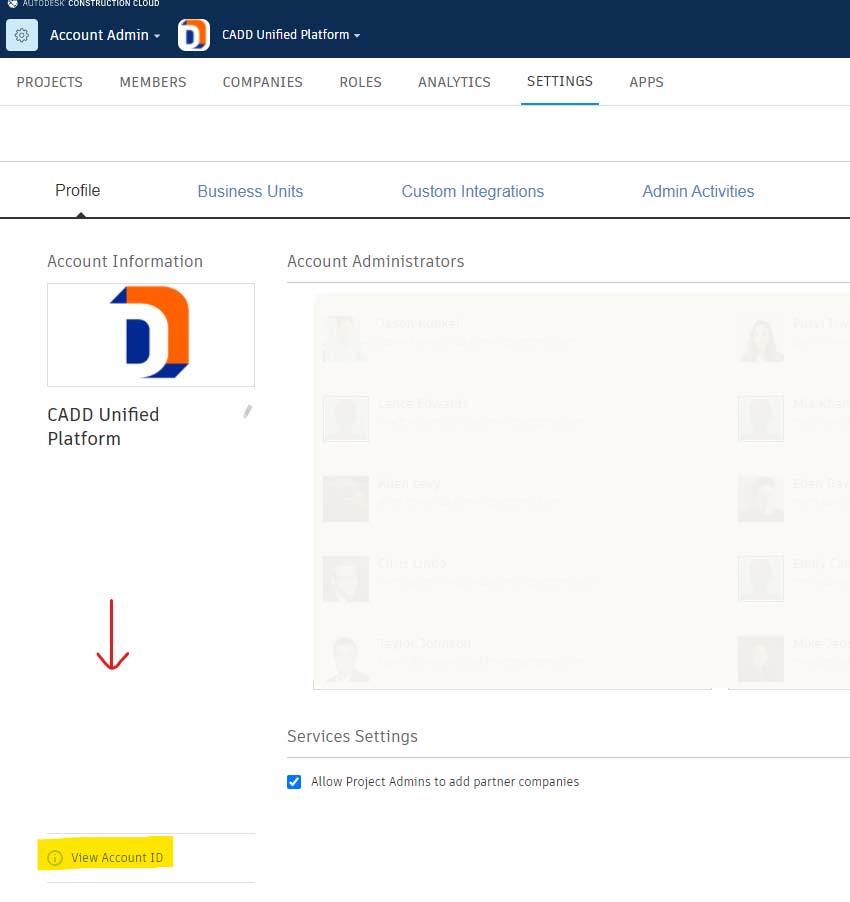Screen dimensions: 850x902
Task: Go to the APPS tab
Action: pos(646,82)
